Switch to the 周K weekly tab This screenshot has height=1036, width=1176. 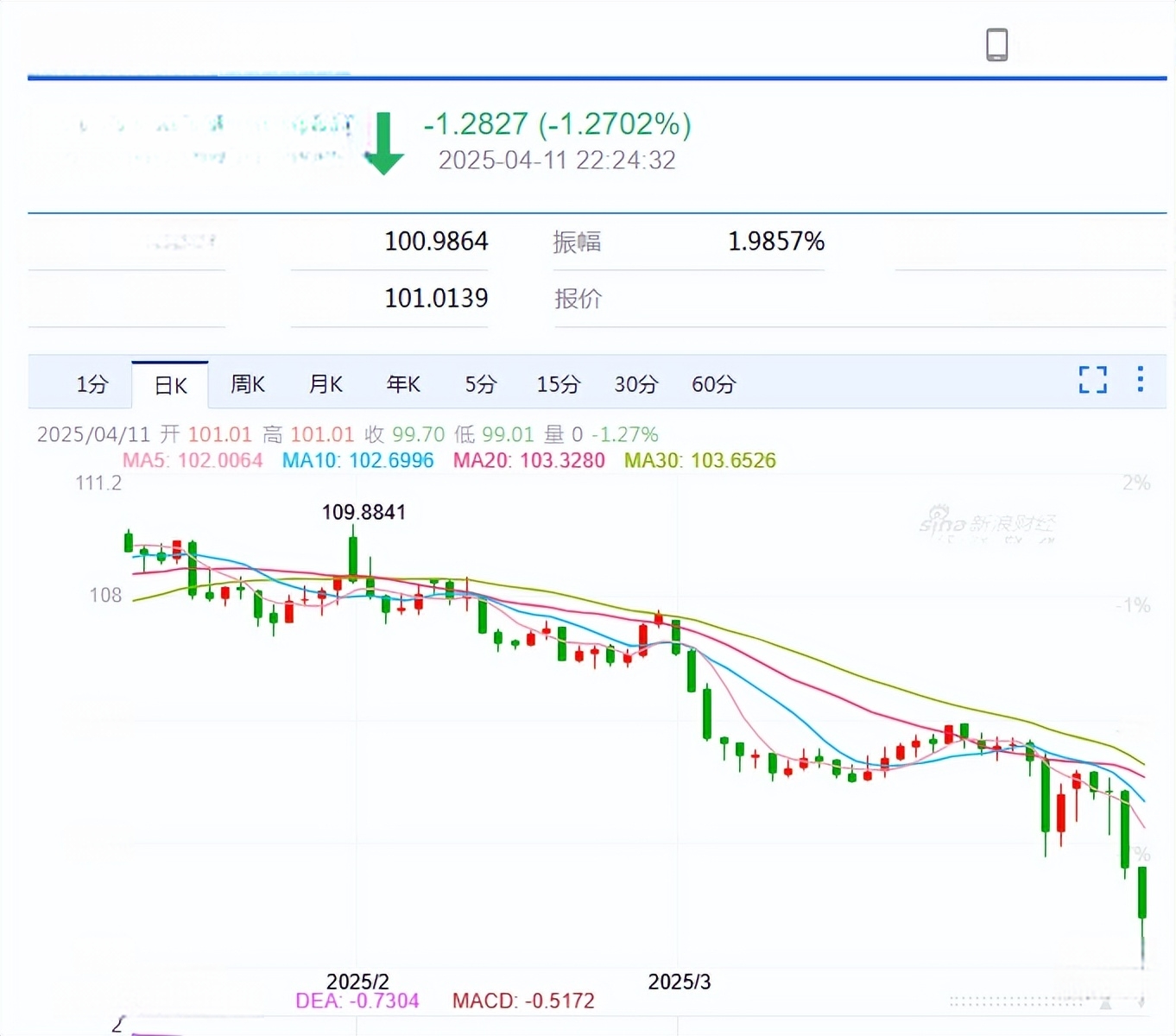[x=248, y=384]
